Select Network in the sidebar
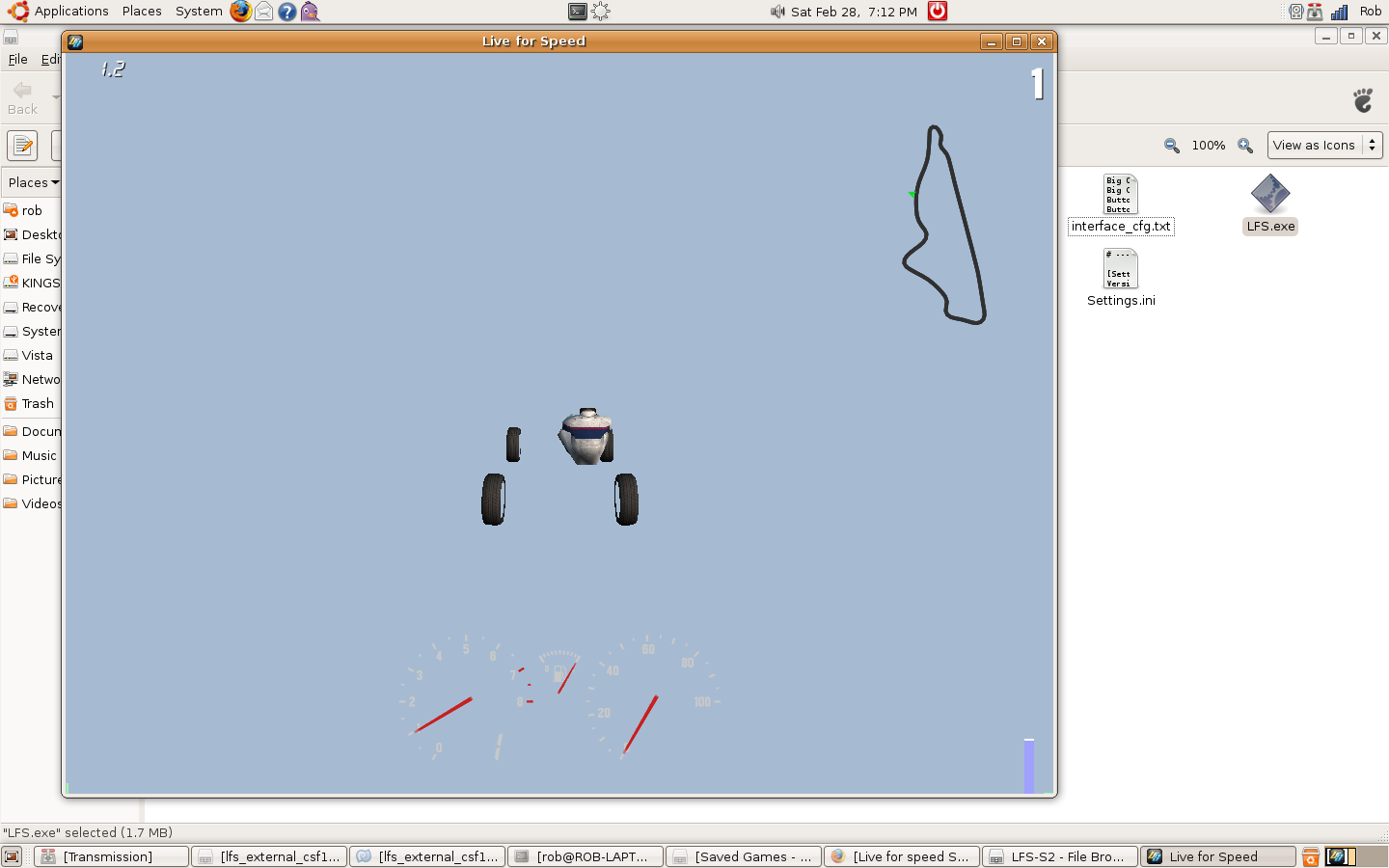The width and height of the screenshot is (1389, 868). (x=32, y=379)
